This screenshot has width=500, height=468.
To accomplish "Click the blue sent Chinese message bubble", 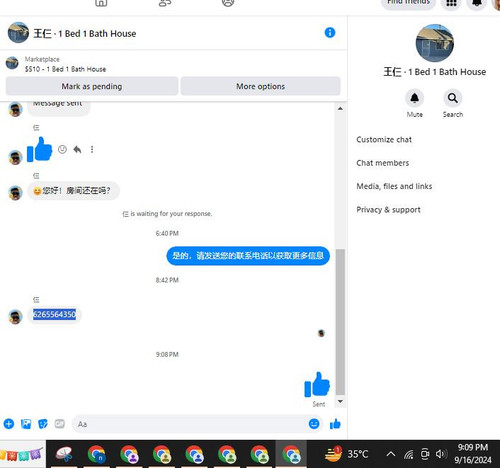I will click(248, 256).
